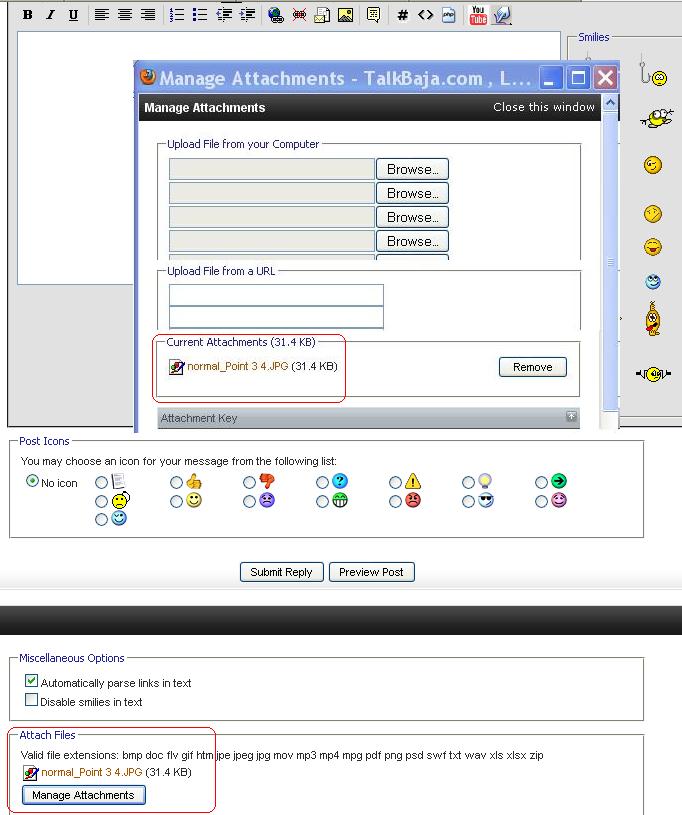Toggle bold formatting in editor toolbar
Viewport: 682px width, 815px height.
[28, 15]
